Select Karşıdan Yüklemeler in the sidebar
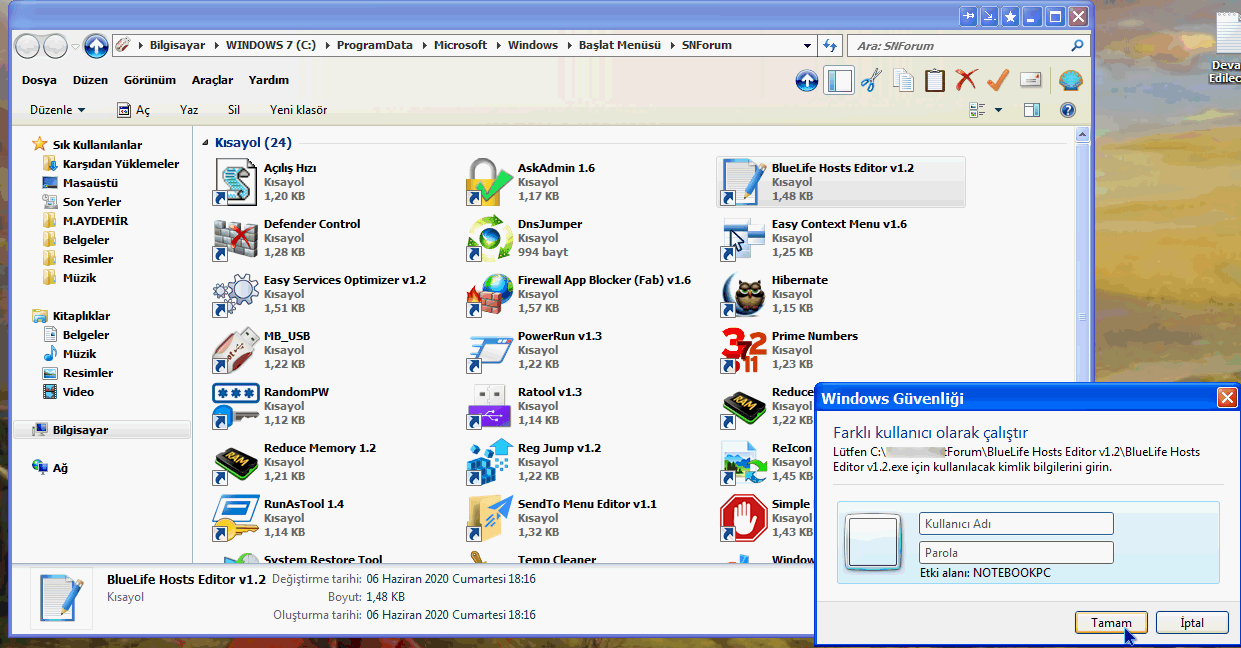1241x648 pixels. (x=111, y=164)
